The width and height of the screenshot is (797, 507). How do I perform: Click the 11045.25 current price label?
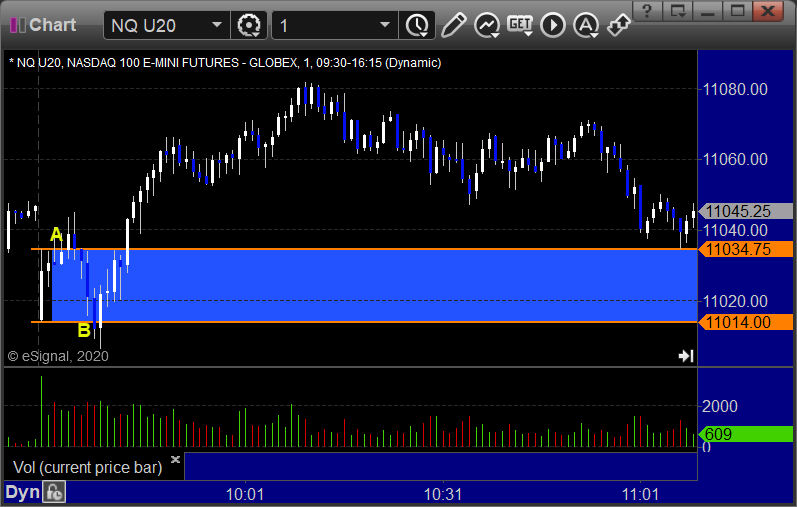click(745, 211)
